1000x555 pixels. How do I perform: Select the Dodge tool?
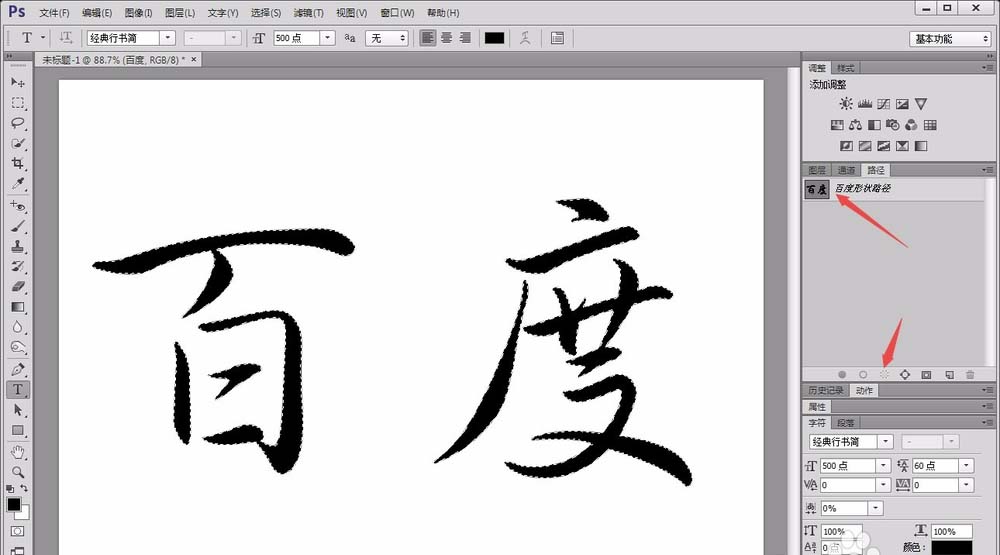(18, 348)
